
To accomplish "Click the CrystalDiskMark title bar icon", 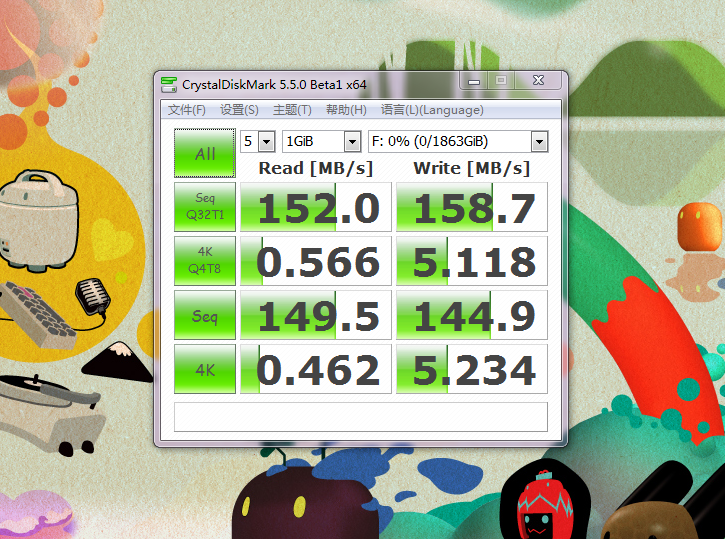I will [169, 85].
